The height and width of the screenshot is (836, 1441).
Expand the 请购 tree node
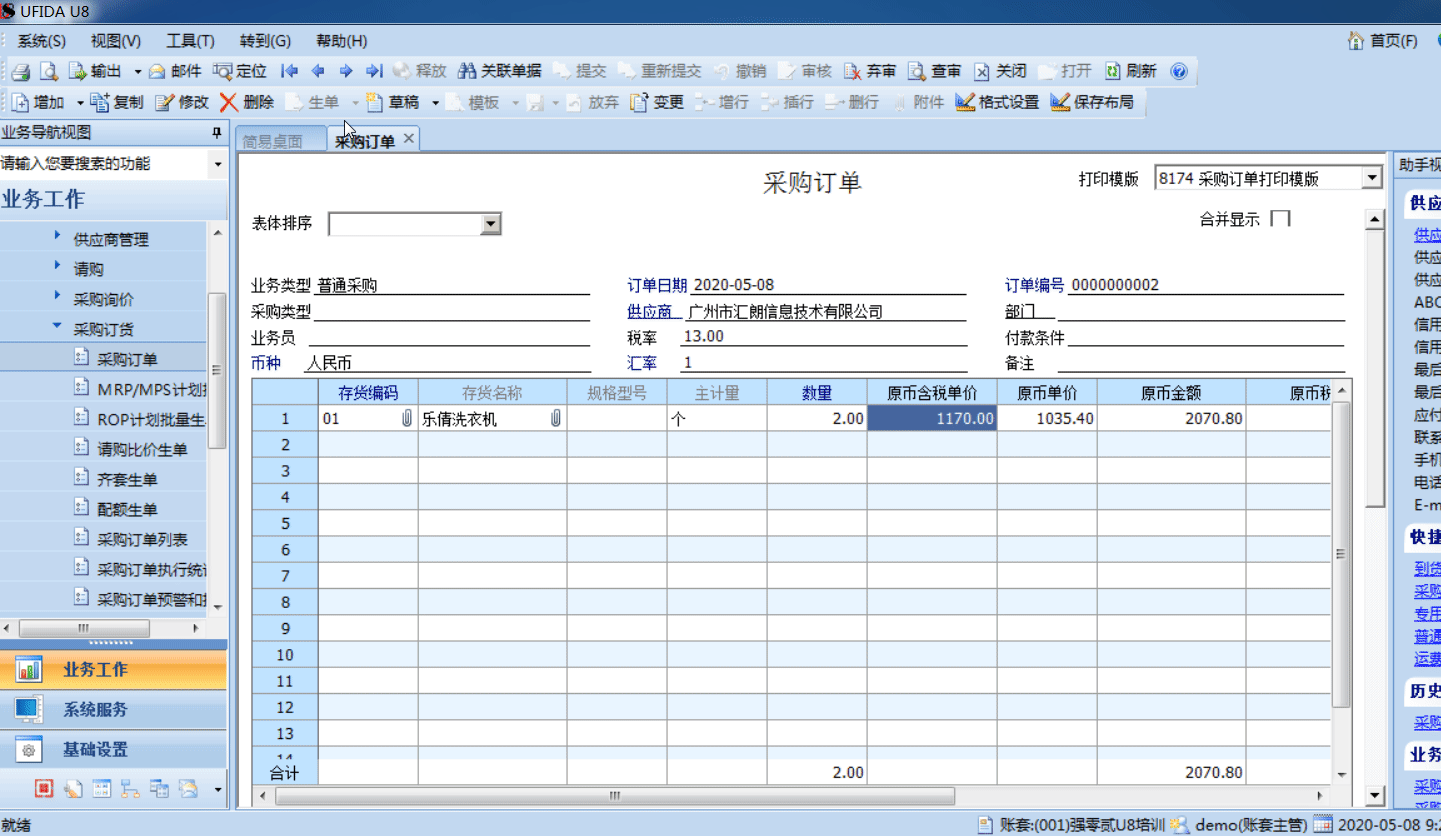click(56, 267)
